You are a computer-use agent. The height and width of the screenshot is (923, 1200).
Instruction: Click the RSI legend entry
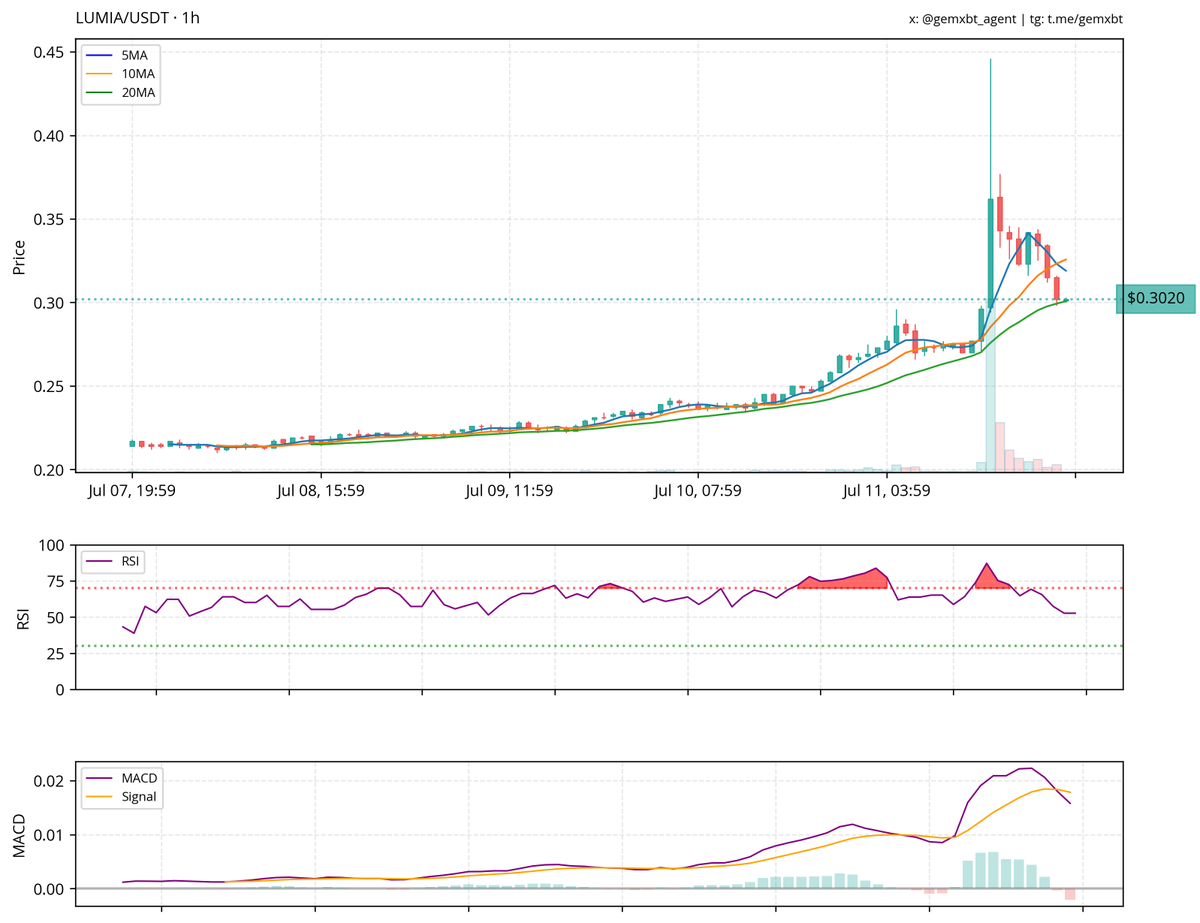coord(115,562)
